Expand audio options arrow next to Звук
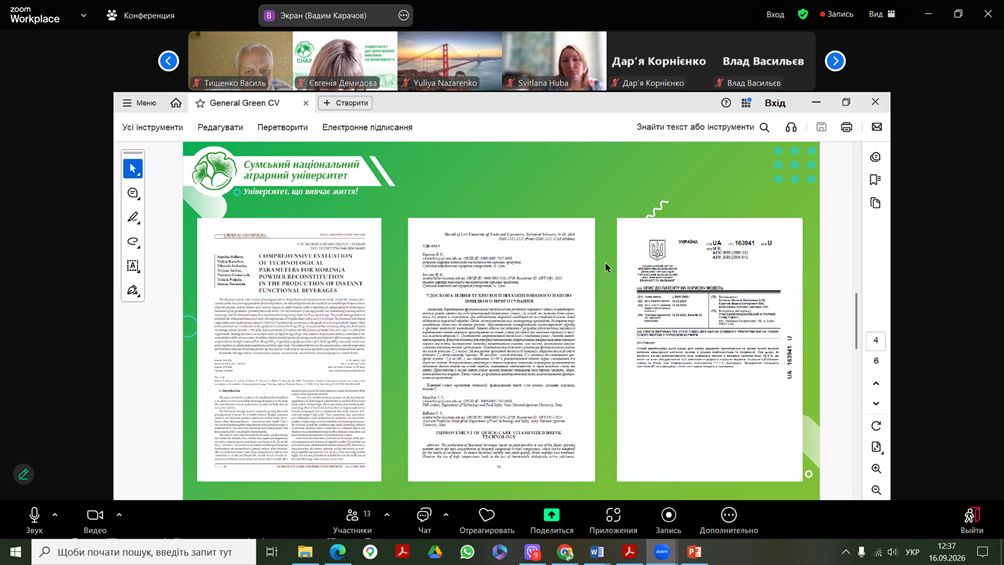This screenshot has height=565, width=1004. click(54, 514)
